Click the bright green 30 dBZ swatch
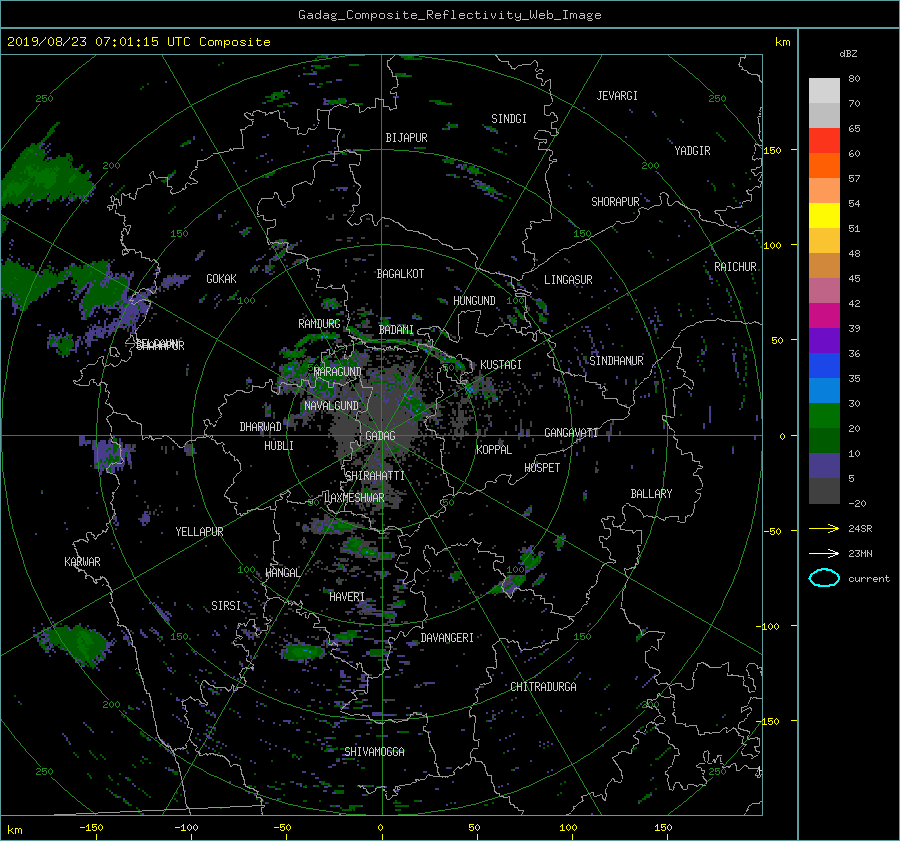900x841 pixels. click(x=824, y=415)
